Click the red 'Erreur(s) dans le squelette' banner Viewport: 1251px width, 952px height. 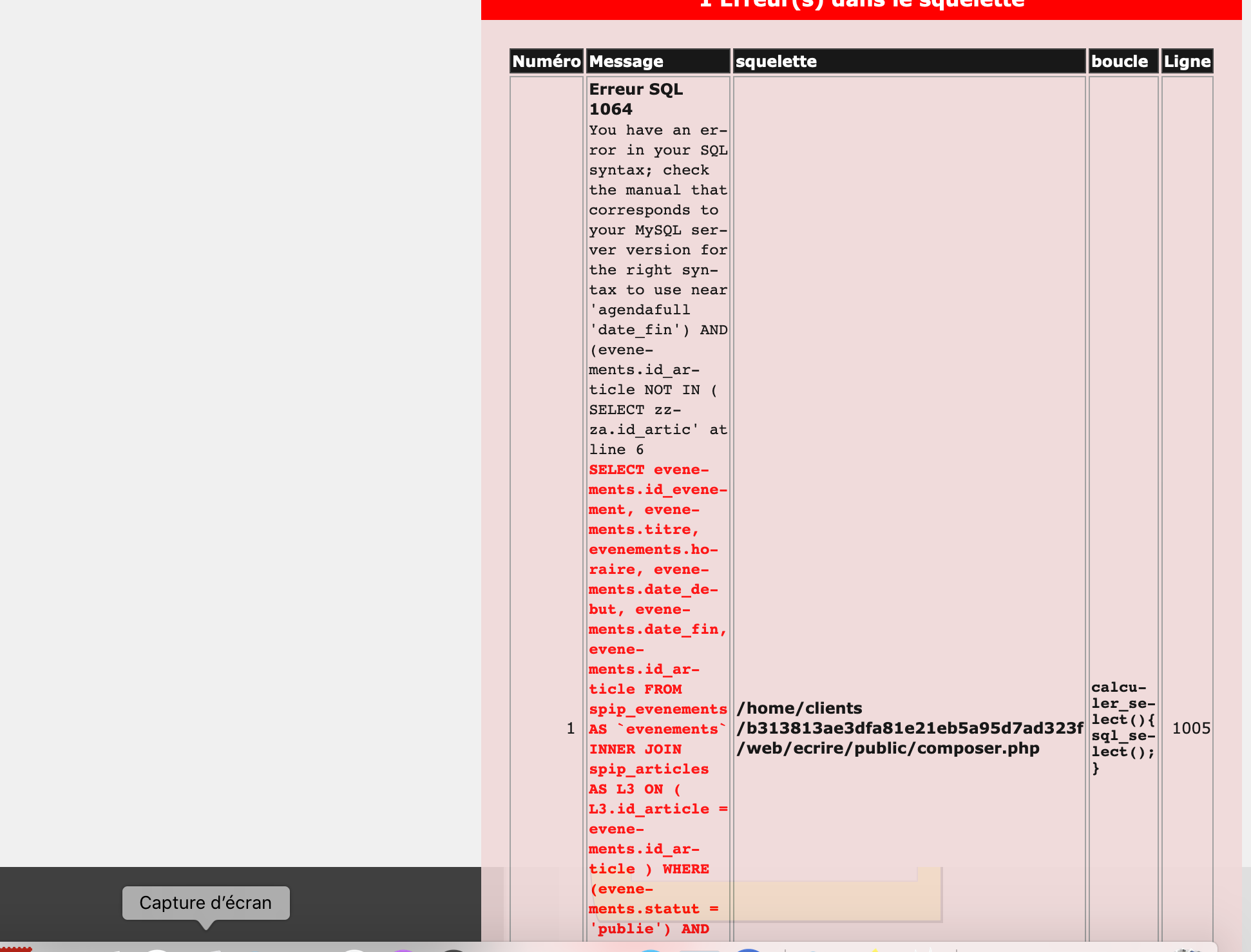861,9
